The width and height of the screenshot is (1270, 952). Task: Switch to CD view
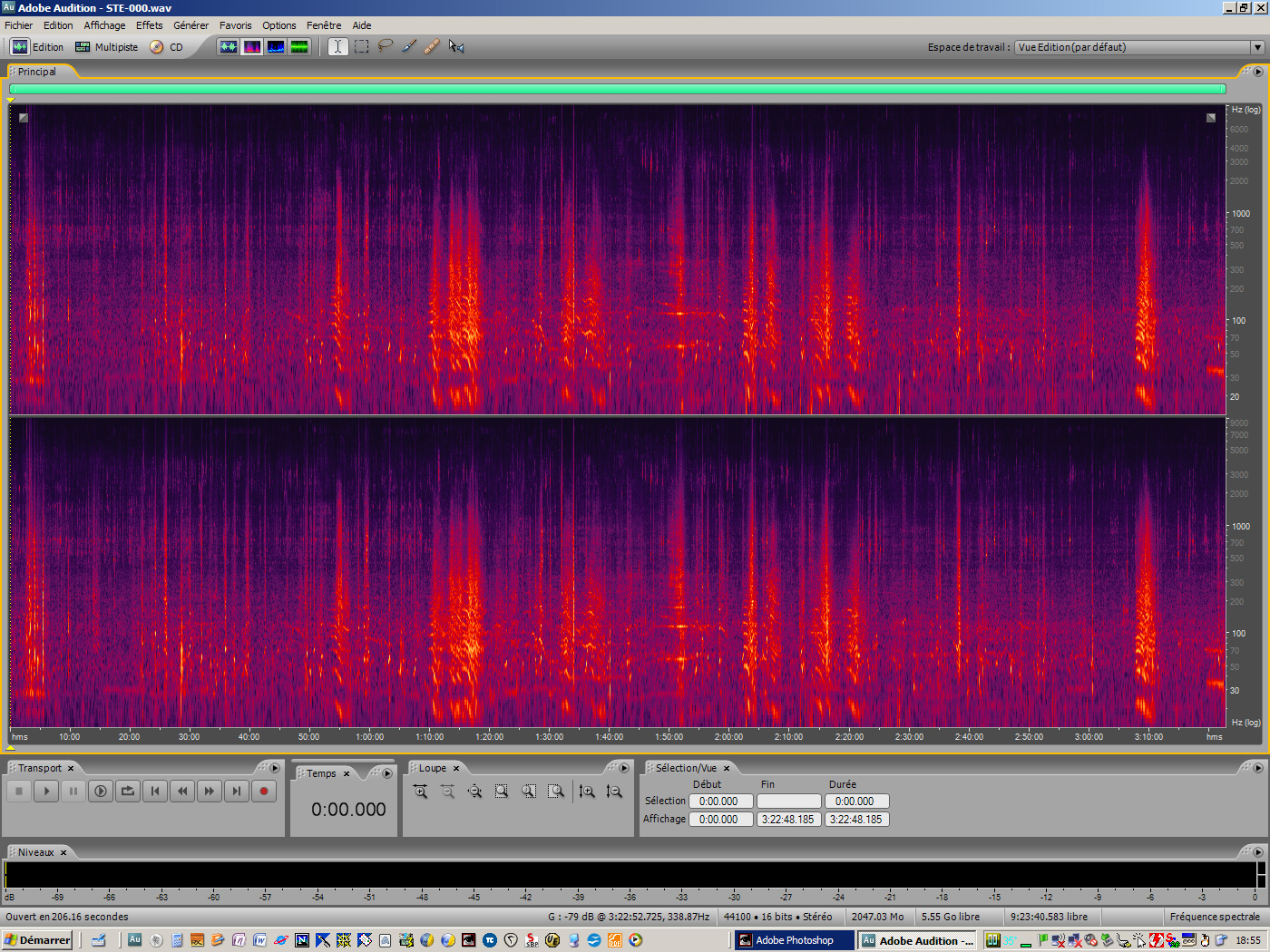176,46
